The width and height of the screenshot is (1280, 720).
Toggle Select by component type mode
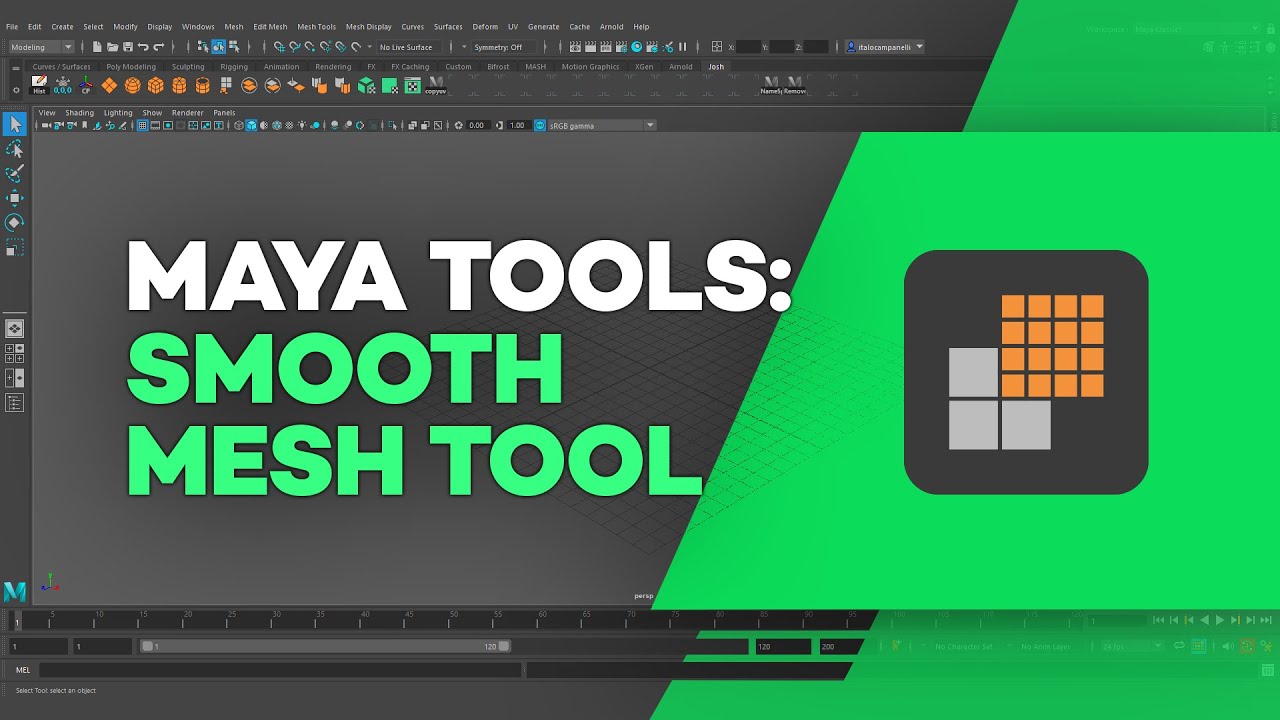(x=233, y=47)
